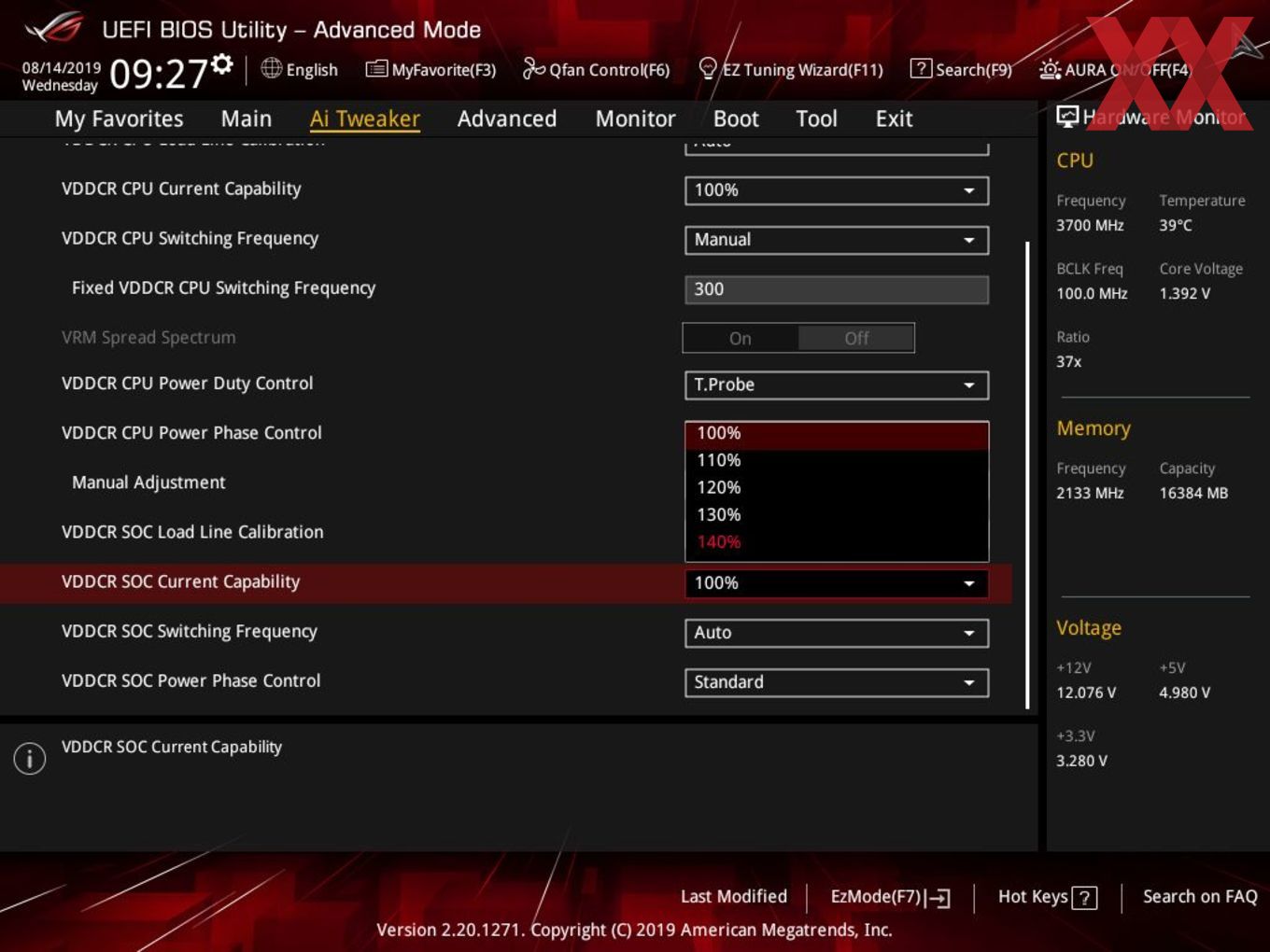Switch to Tool tab
Image resolution: width=1270 pixels, height=952 pixels.
coord(816,119)
